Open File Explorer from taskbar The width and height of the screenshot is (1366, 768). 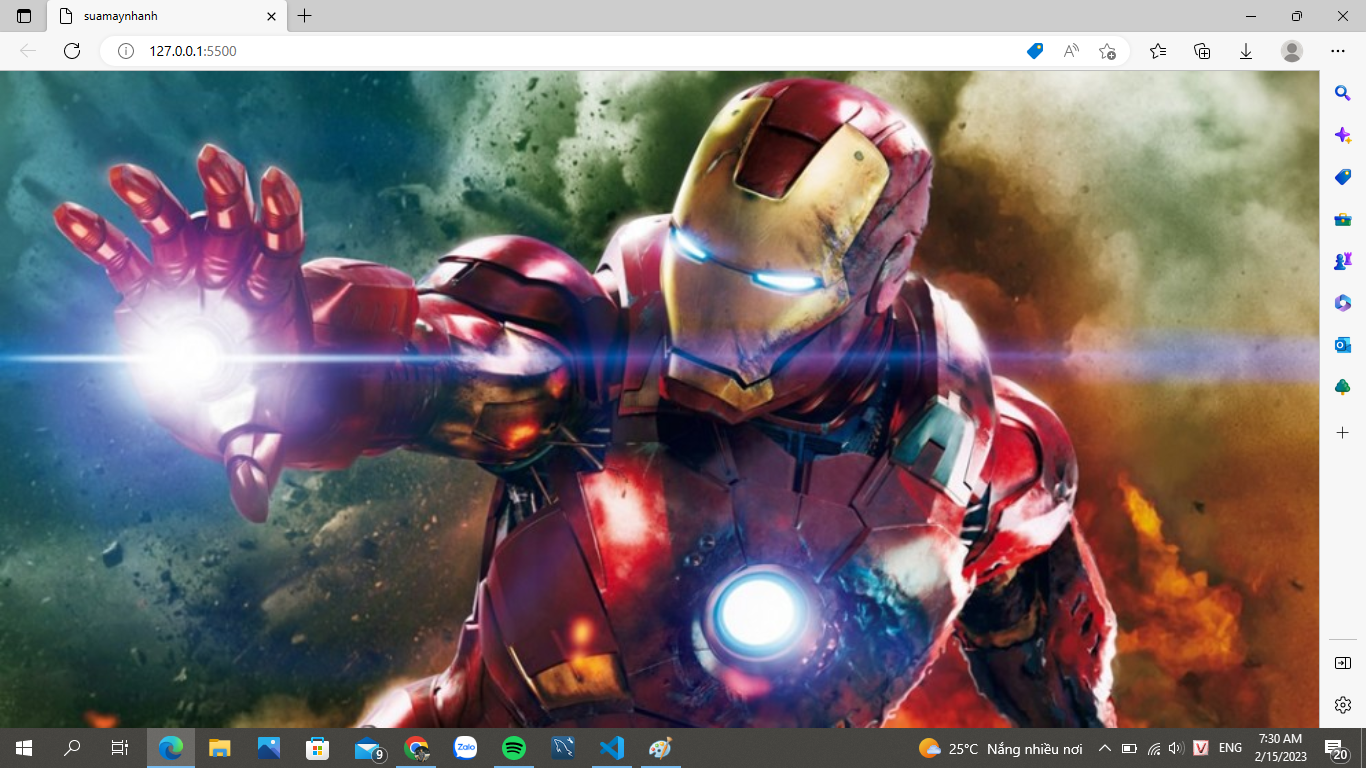click(x=220, y=748)
